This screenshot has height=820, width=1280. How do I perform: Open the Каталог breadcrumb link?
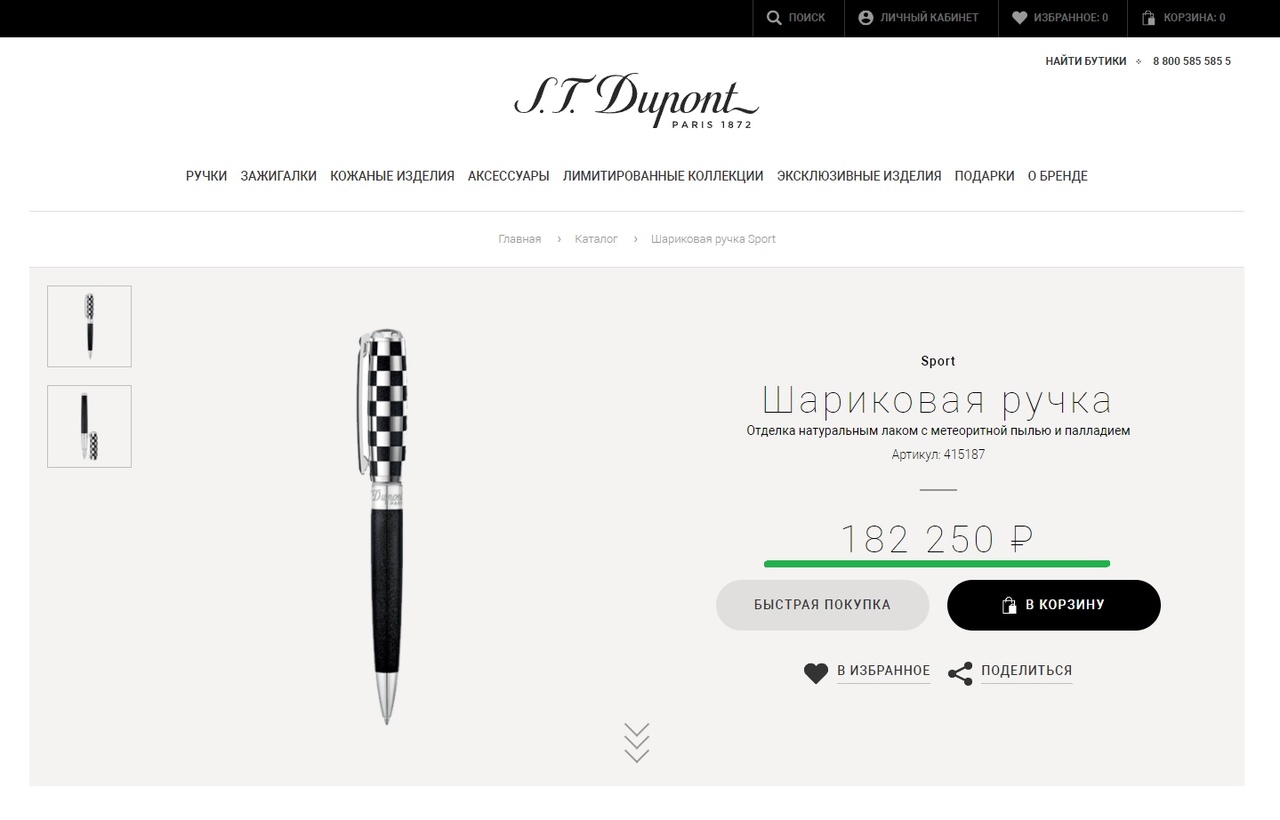[596, 239]
